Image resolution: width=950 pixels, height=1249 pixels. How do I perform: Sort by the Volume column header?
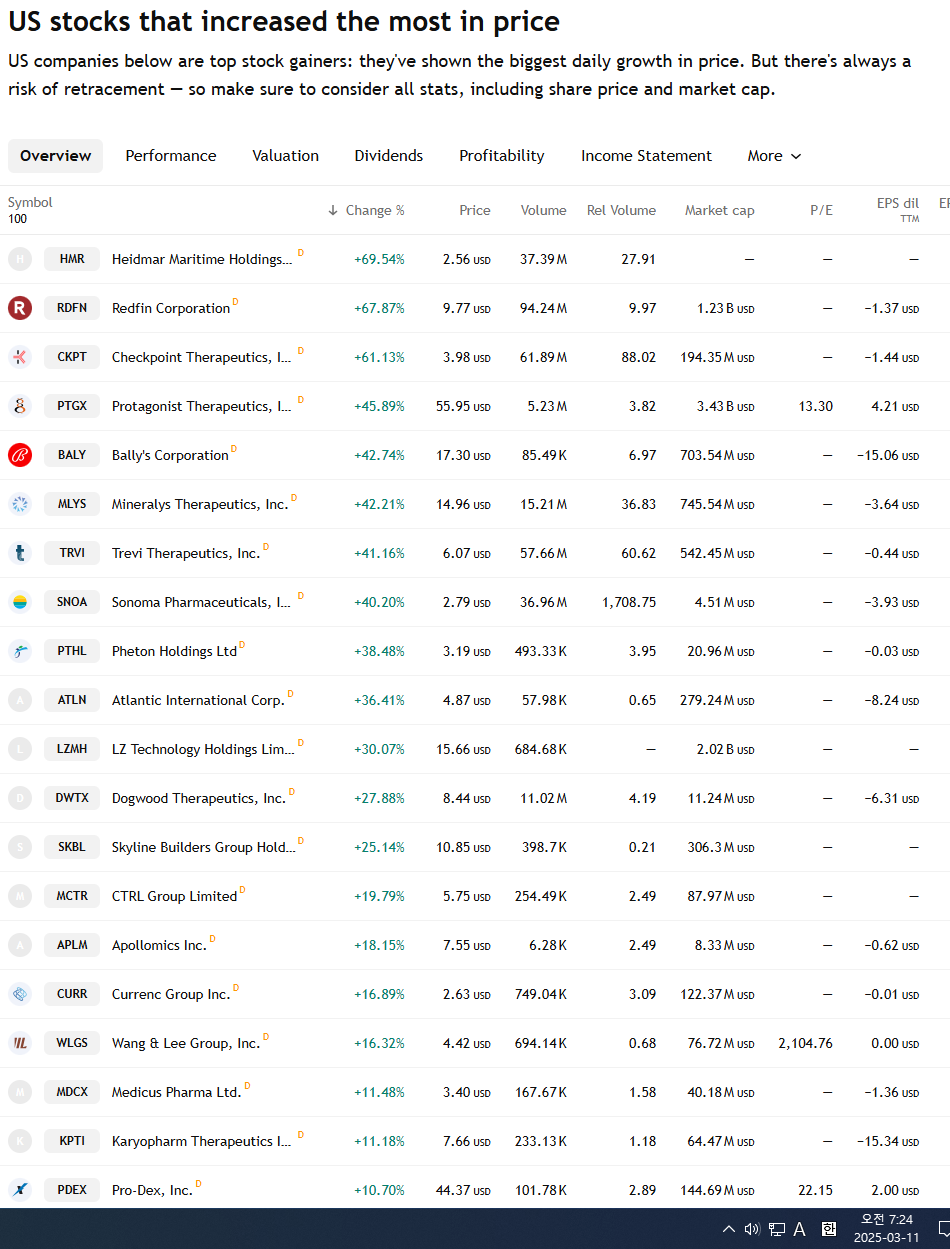pos(543,210)
